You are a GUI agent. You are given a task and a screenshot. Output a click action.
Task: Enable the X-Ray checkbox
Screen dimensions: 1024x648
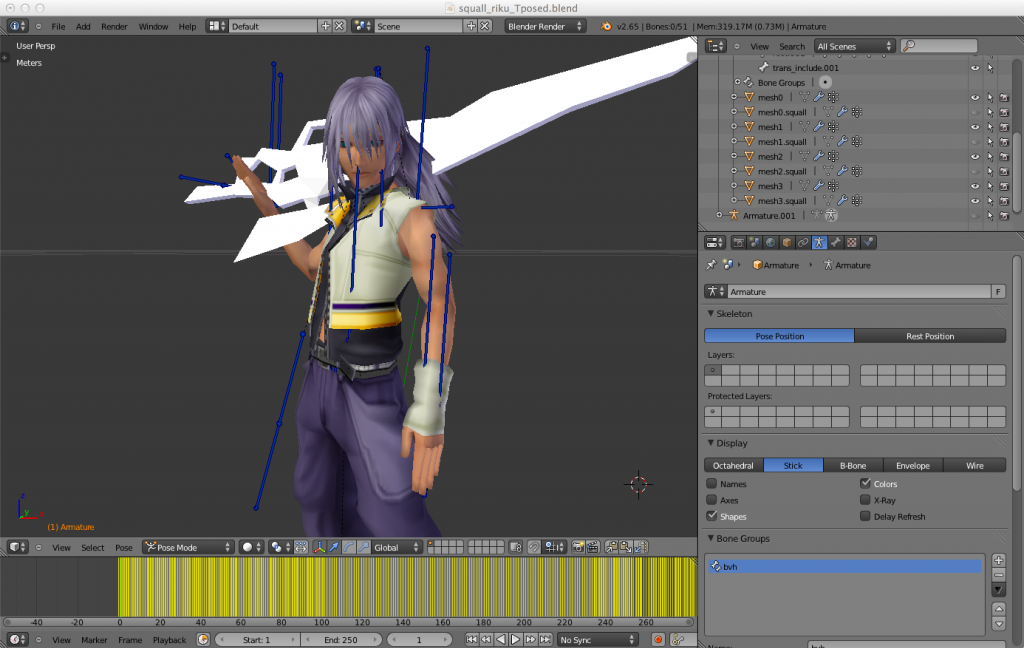click(865, 500)
